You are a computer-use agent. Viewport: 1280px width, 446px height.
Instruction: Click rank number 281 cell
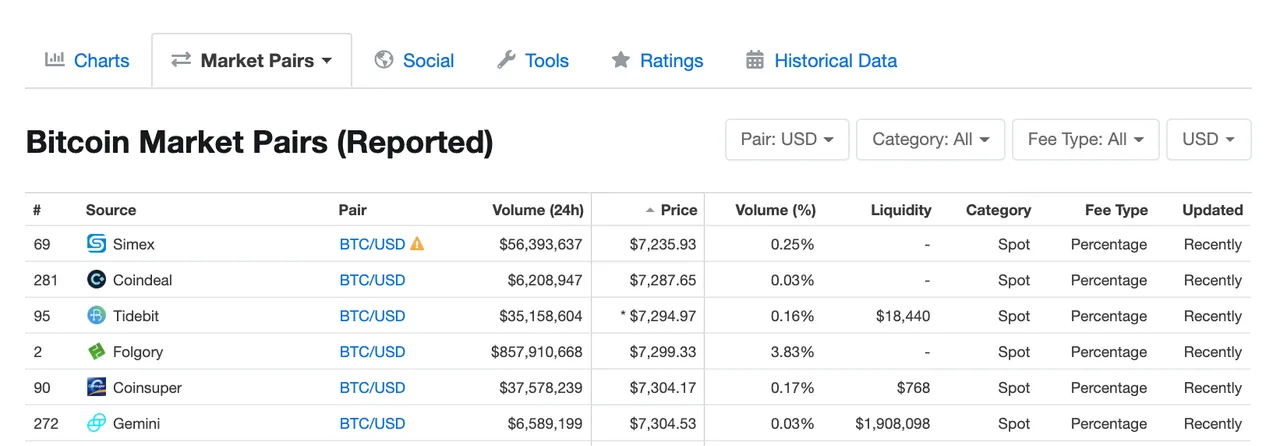pos(45,280)
